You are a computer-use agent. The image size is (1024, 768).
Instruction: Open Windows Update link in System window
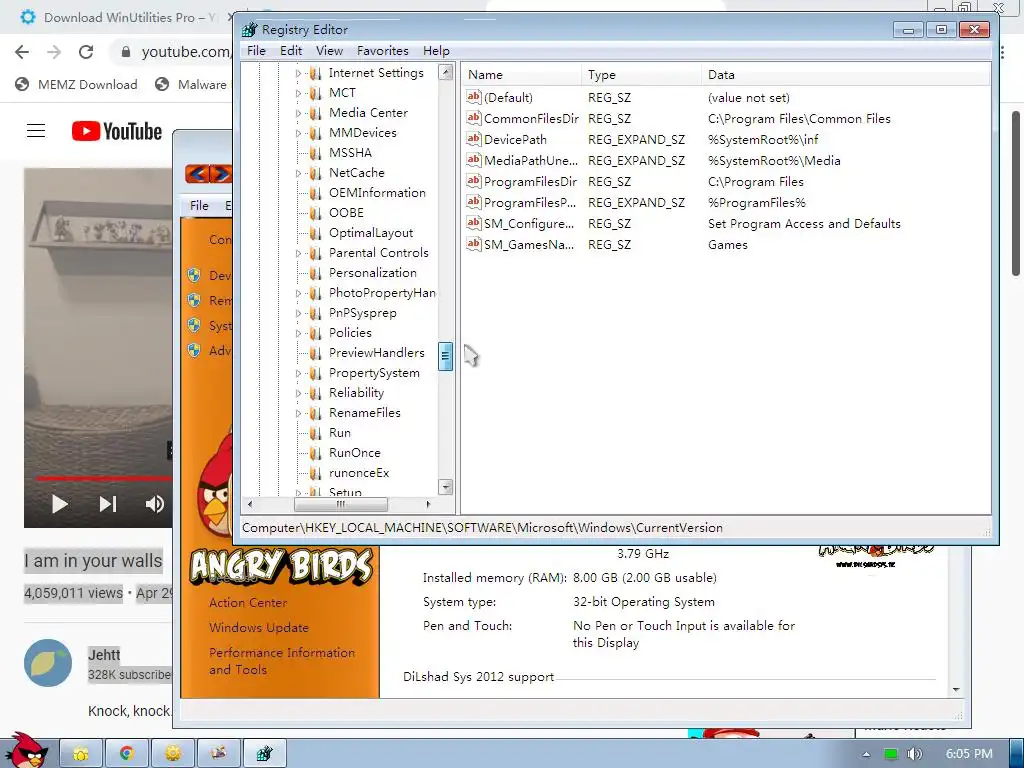(259, 628)
